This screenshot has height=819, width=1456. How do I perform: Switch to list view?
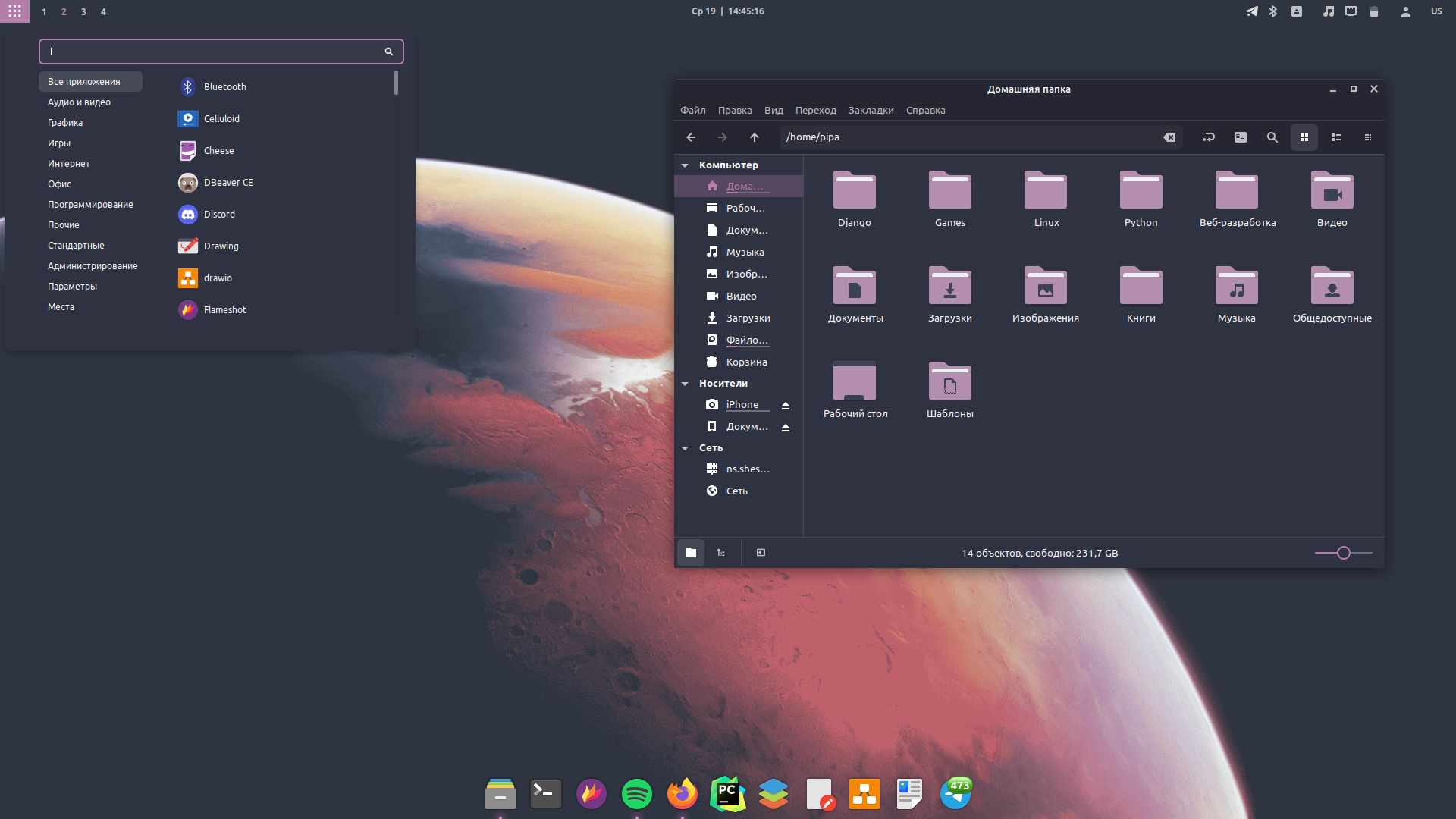click(x=1336, y=137)
